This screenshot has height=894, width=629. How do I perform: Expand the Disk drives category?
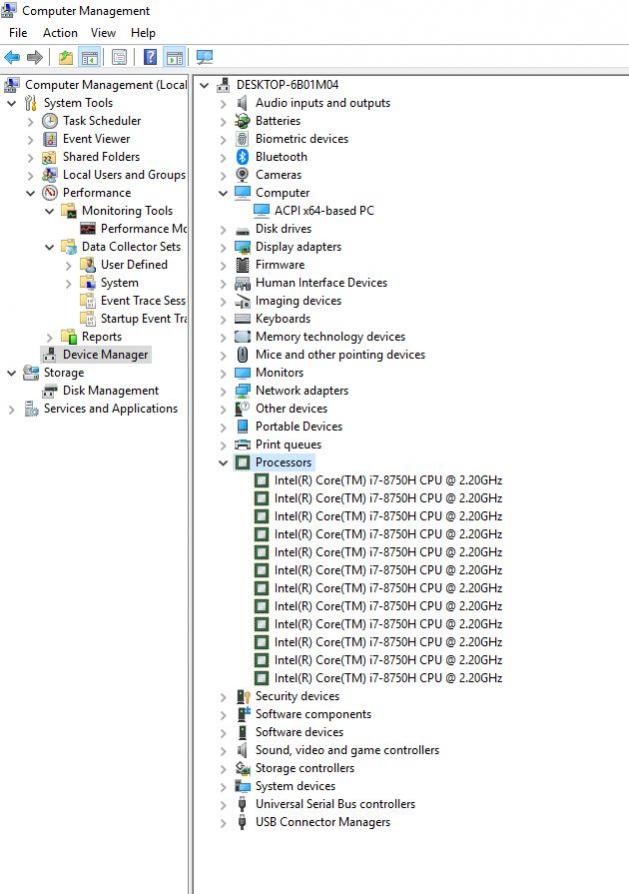coord(223,229)
